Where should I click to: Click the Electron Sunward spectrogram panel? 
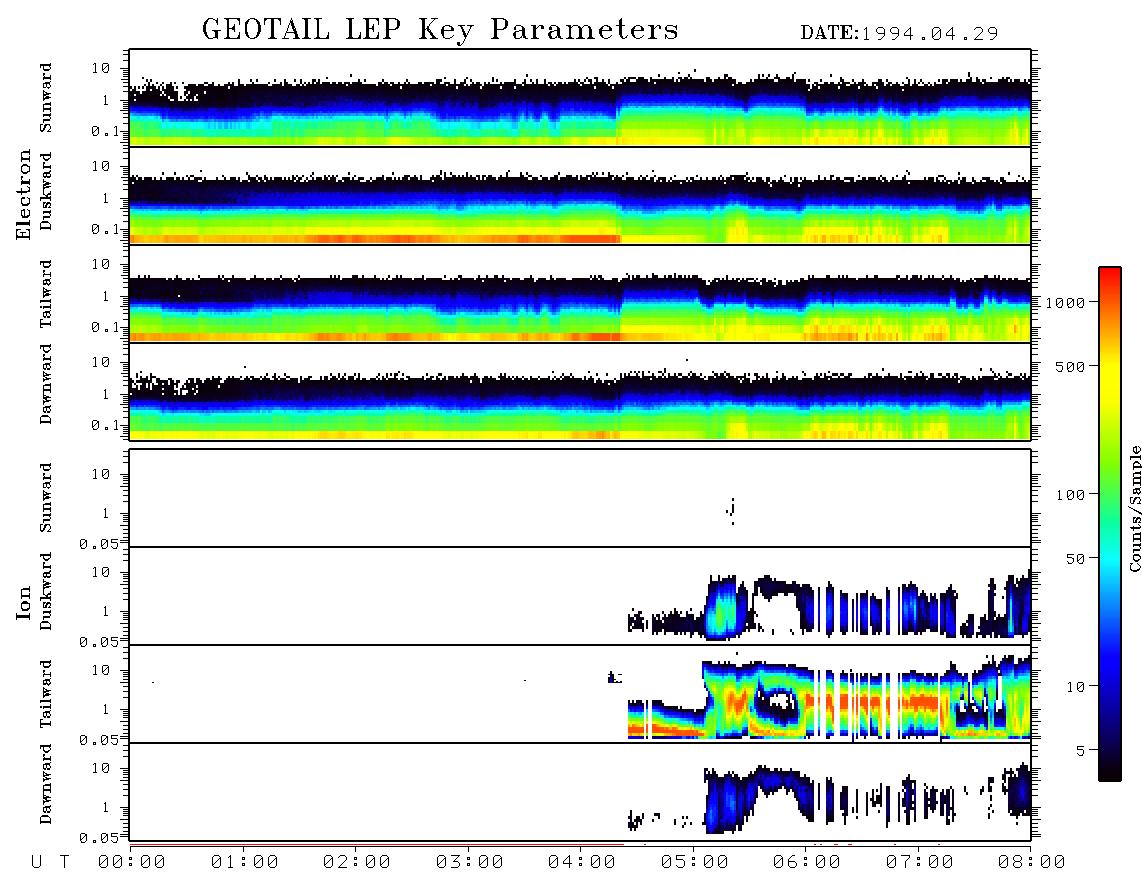pyautogui.click(x=580, y=98)
